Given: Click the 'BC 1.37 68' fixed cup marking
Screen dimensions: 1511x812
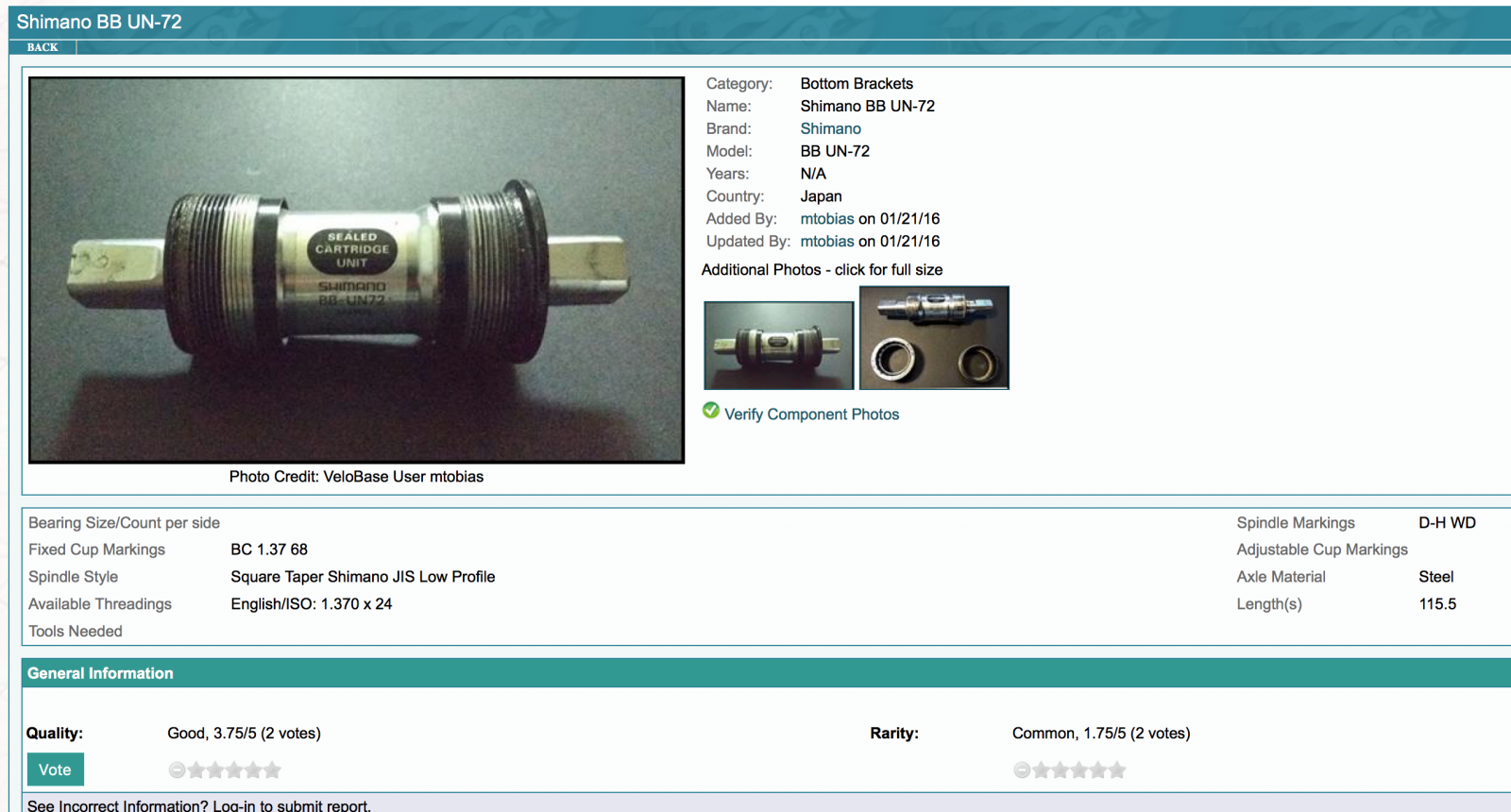Looking at the screenshot, I should coord(269,550).
